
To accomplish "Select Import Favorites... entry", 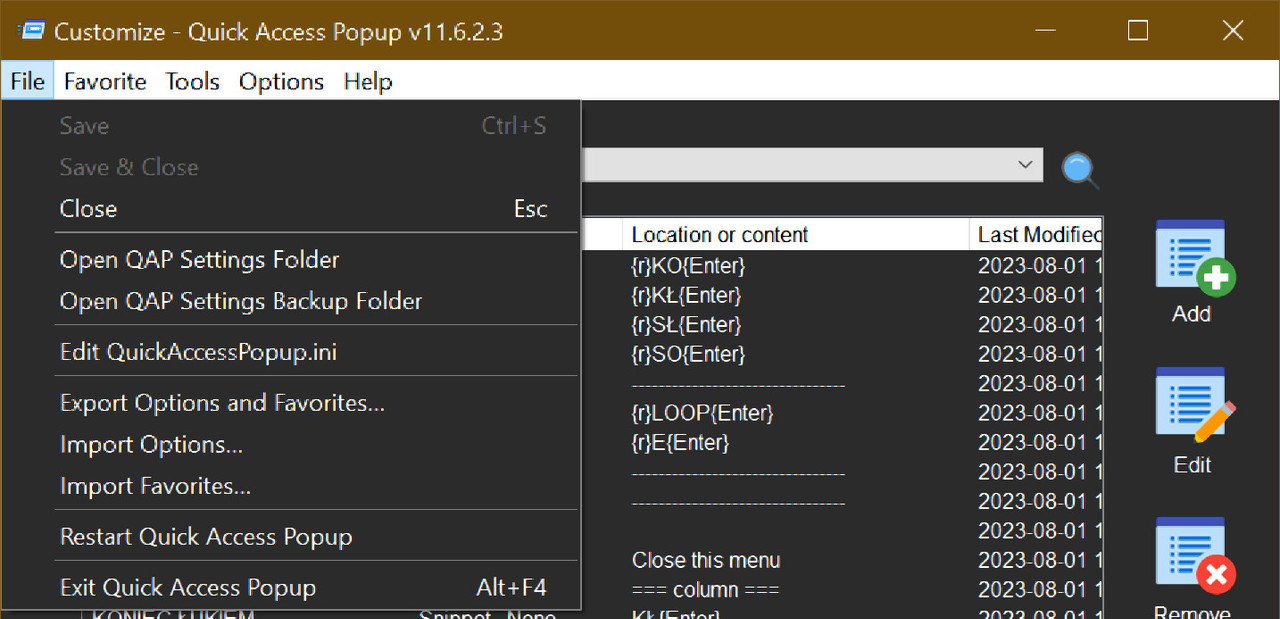I will pos(291,486).
